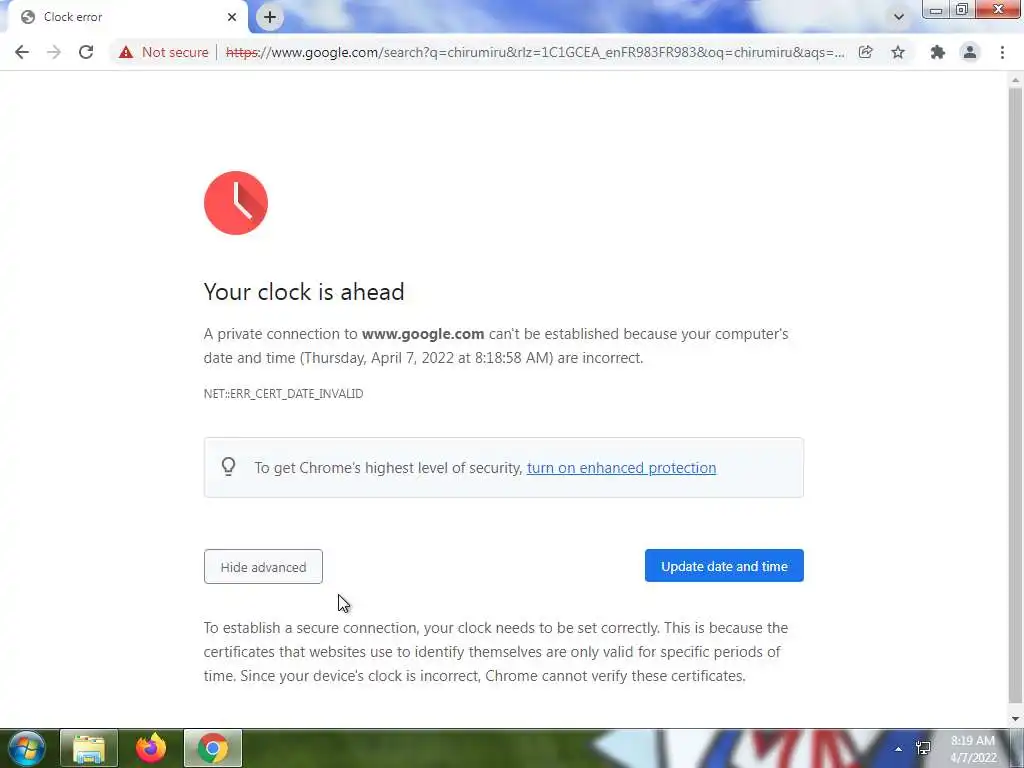This screenshot has width=1024, height=768.
Task: Expand the tab search chevron
Action: (899, 17)
